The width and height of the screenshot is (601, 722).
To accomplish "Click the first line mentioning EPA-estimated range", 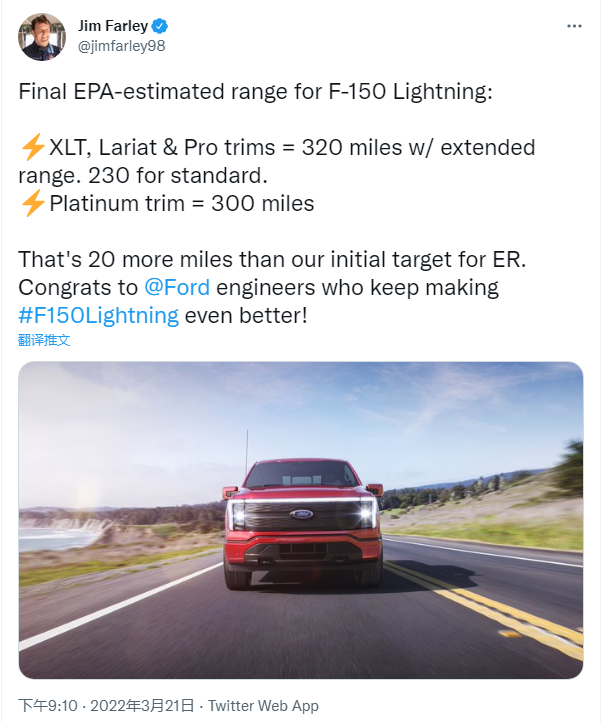I will (x=256, y=91).
